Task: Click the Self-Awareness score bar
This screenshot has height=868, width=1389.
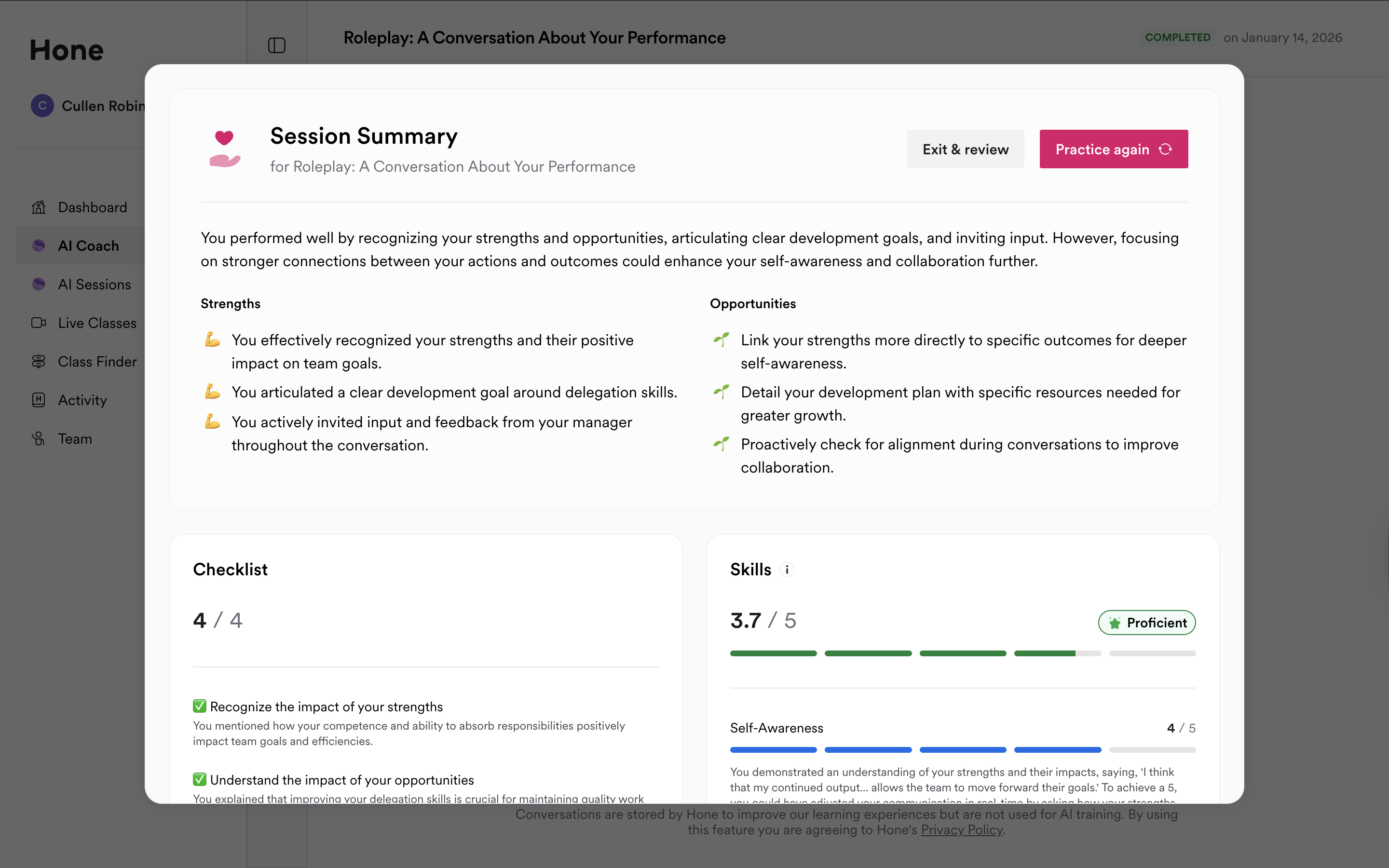Action: [963, 750]
